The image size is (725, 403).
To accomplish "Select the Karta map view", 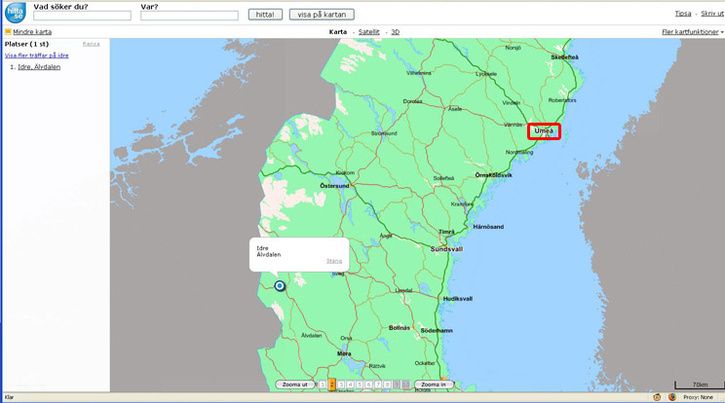I will click(339, 32).
